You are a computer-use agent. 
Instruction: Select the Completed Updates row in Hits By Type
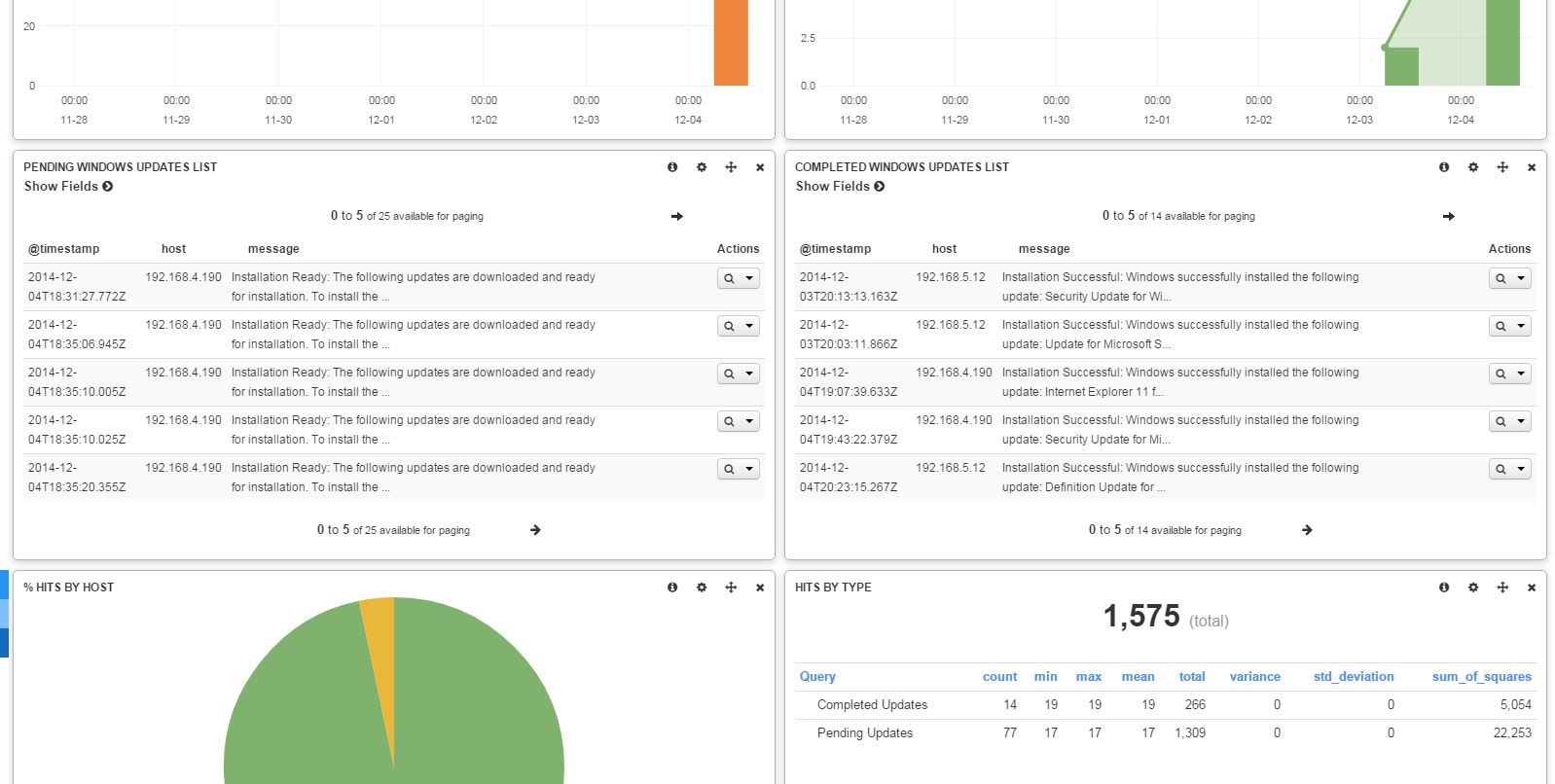coord(1165,705)
